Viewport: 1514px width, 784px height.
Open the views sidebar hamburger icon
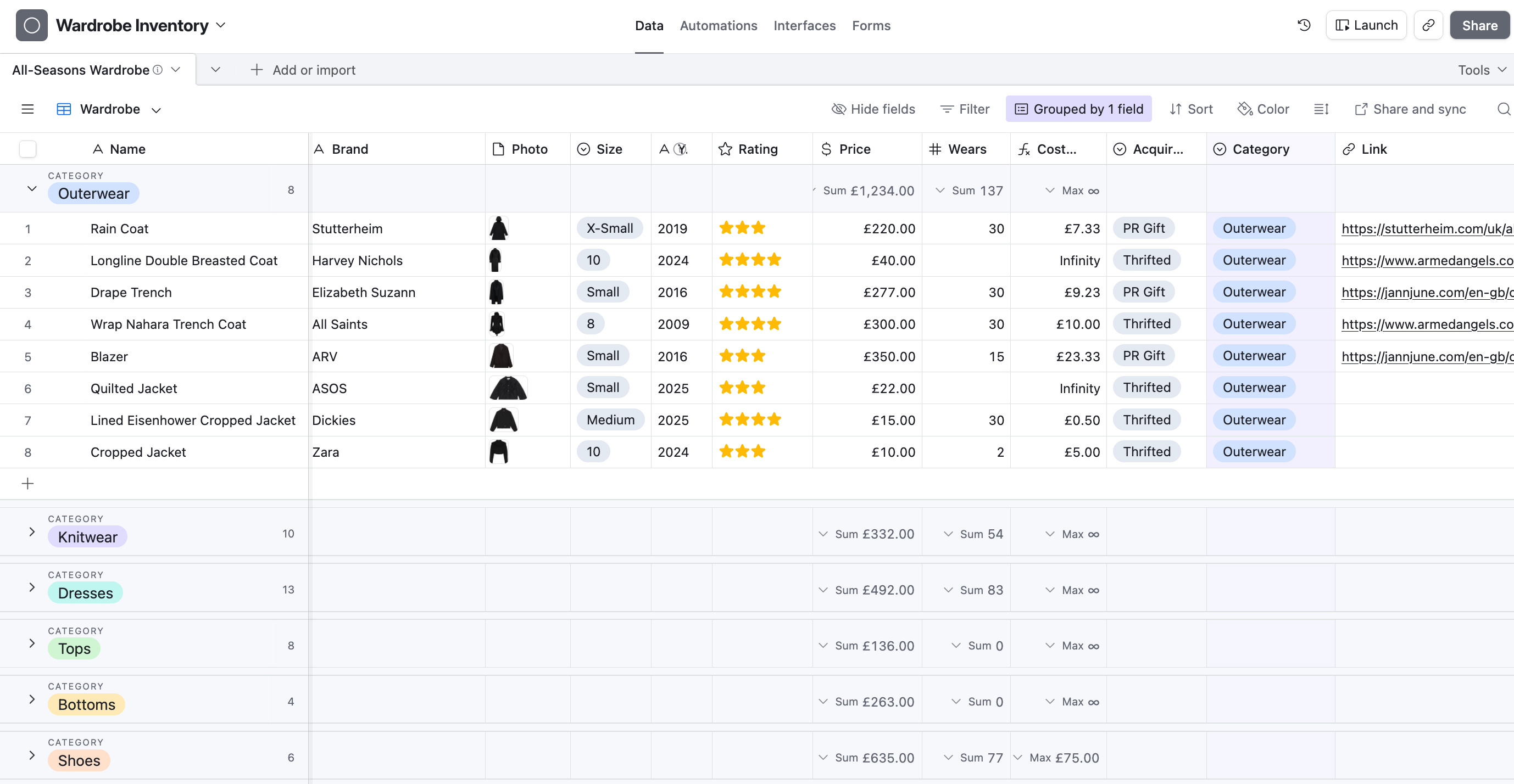pos(27,109)
